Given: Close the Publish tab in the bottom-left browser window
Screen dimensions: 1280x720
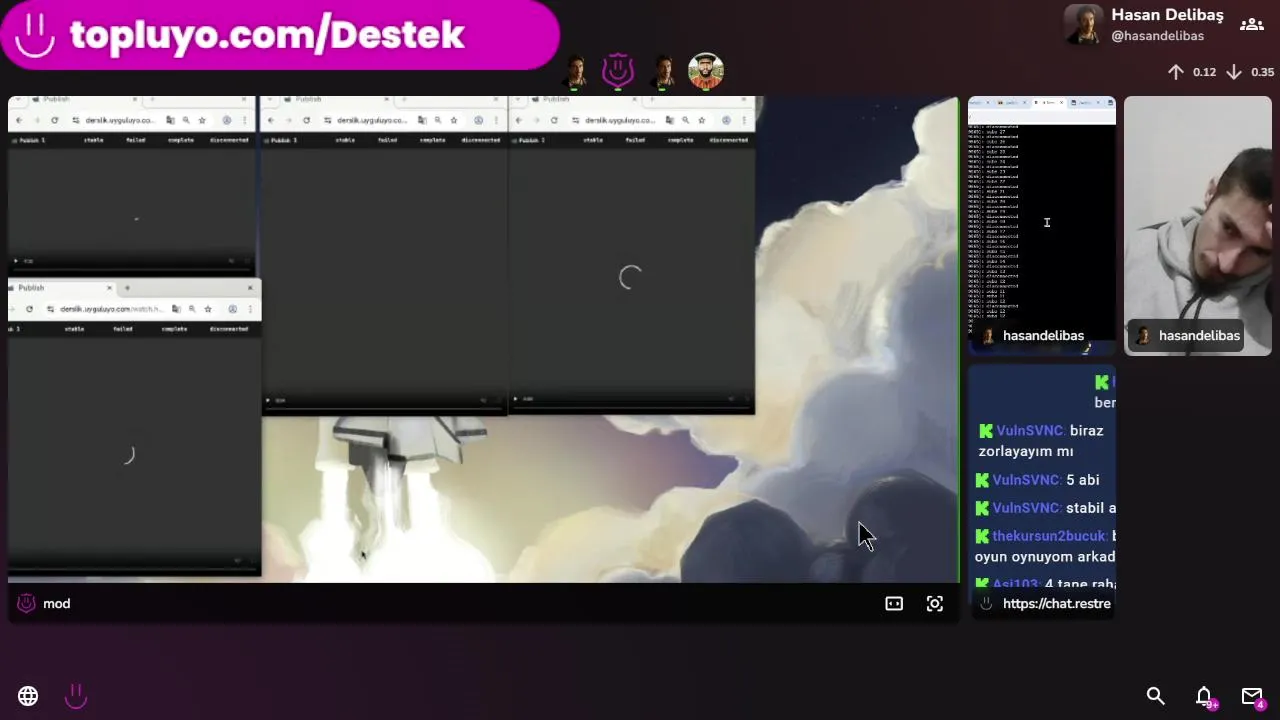Looking at the screenshot, I should tap(109, 288).
